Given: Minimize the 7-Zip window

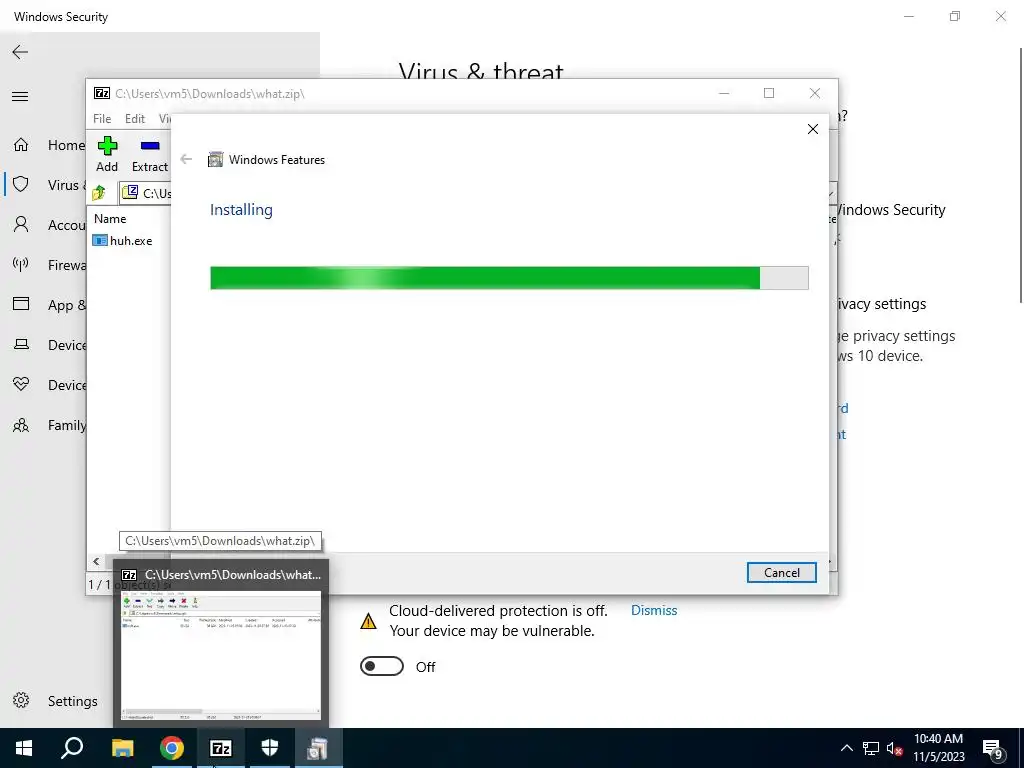Looking at the screenshot, I should (x=724, y=93).
